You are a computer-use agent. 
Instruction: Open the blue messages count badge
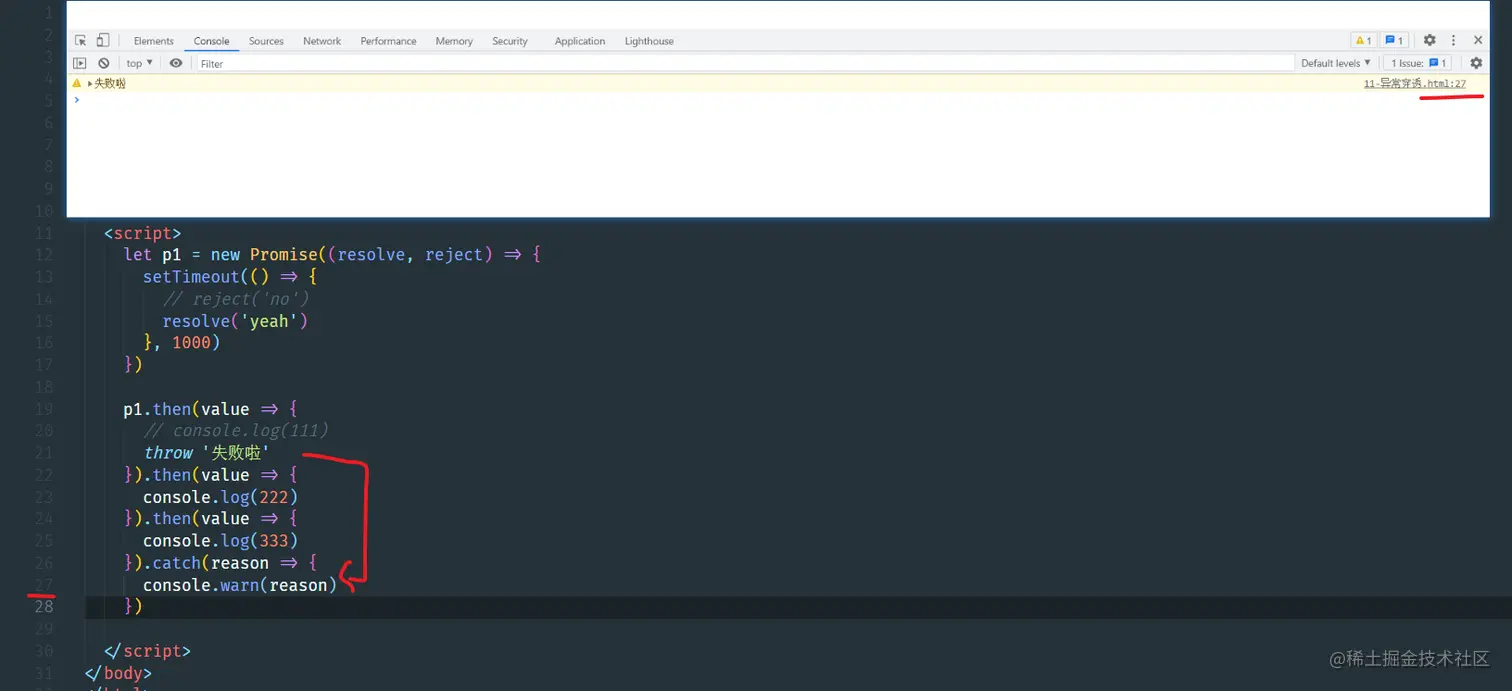click(x=1394, y=41)
